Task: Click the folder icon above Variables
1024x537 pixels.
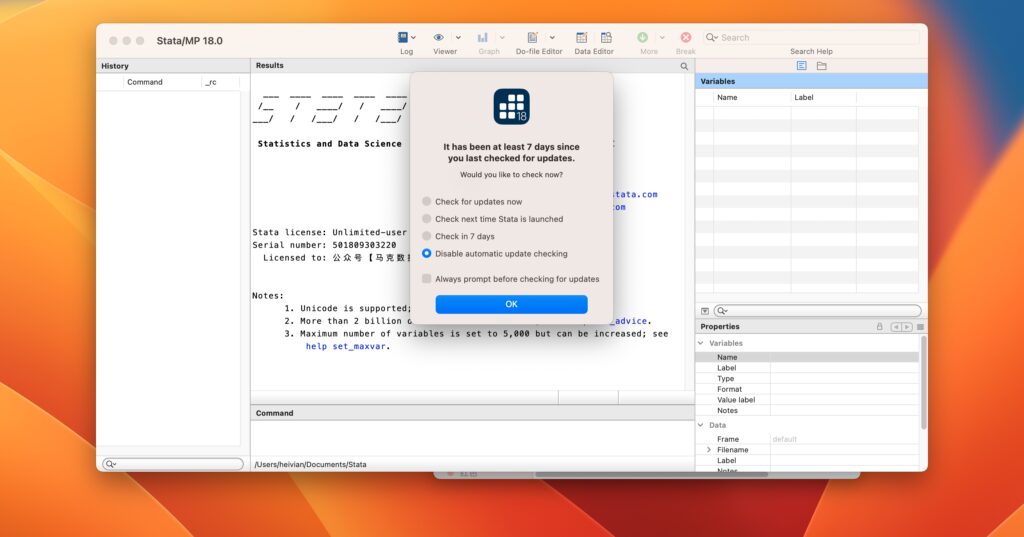Action: click(x=822, y=65)
